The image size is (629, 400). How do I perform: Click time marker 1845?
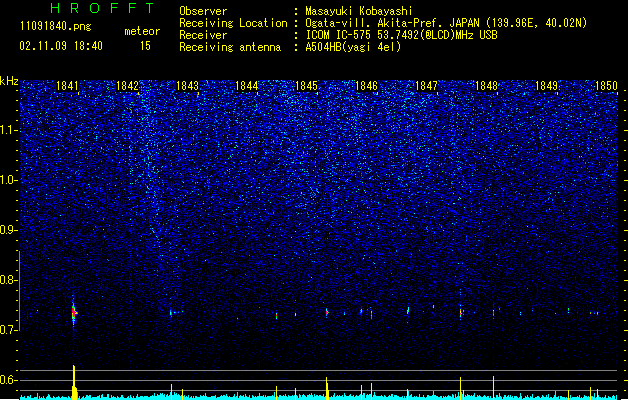point(306,86)
